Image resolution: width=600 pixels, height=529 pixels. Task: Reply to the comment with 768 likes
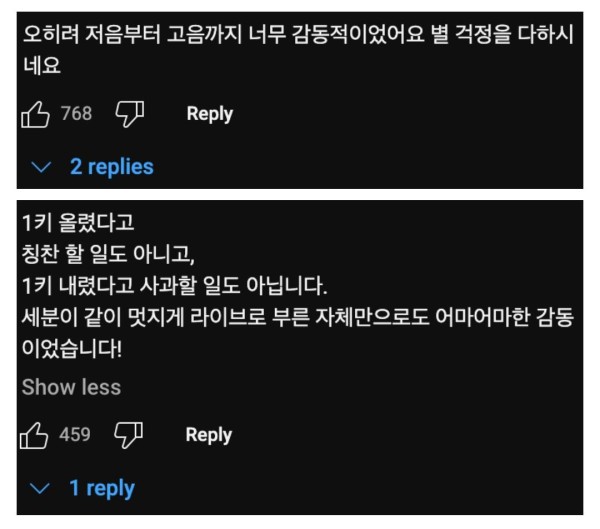click(209, 114)
